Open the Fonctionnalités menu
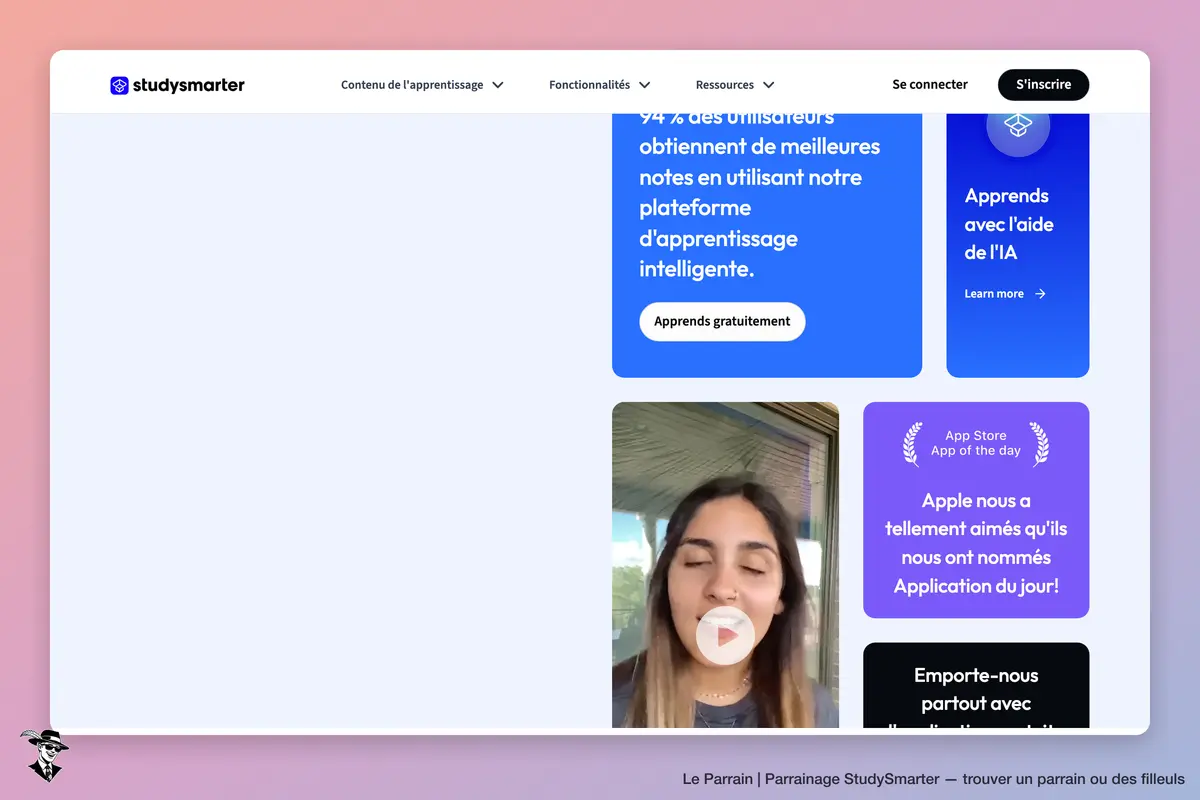The width and height of the screenshot is (1200, 800). coord(600,85)
